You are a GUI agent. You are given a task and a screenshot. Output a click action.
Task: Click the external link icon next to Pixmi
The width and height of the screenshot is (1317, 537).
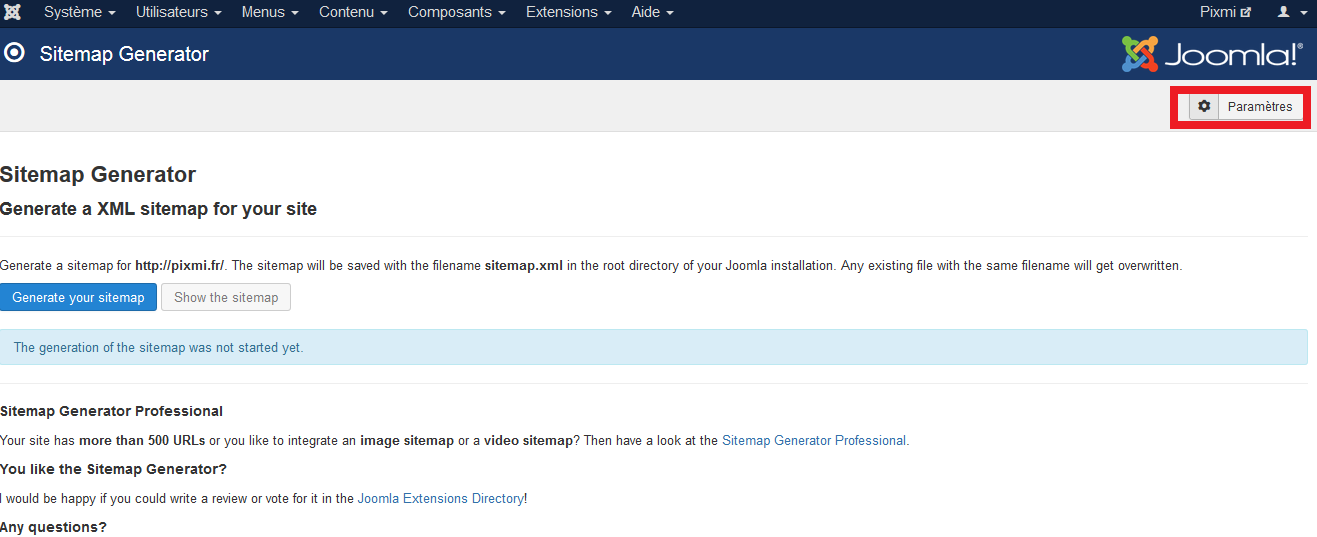1245,13
